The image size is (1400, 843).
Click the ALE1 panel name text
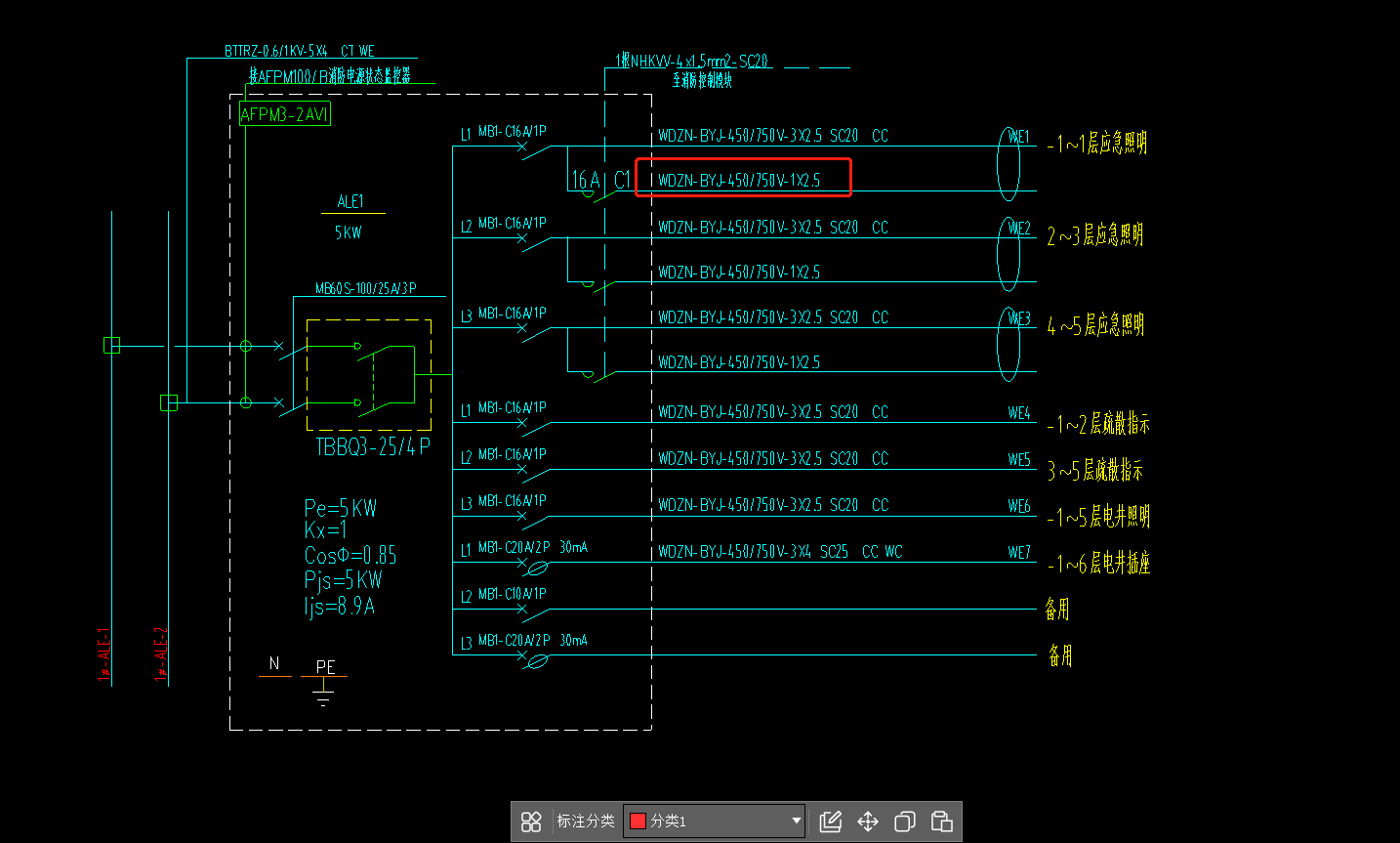pos(350,202)
